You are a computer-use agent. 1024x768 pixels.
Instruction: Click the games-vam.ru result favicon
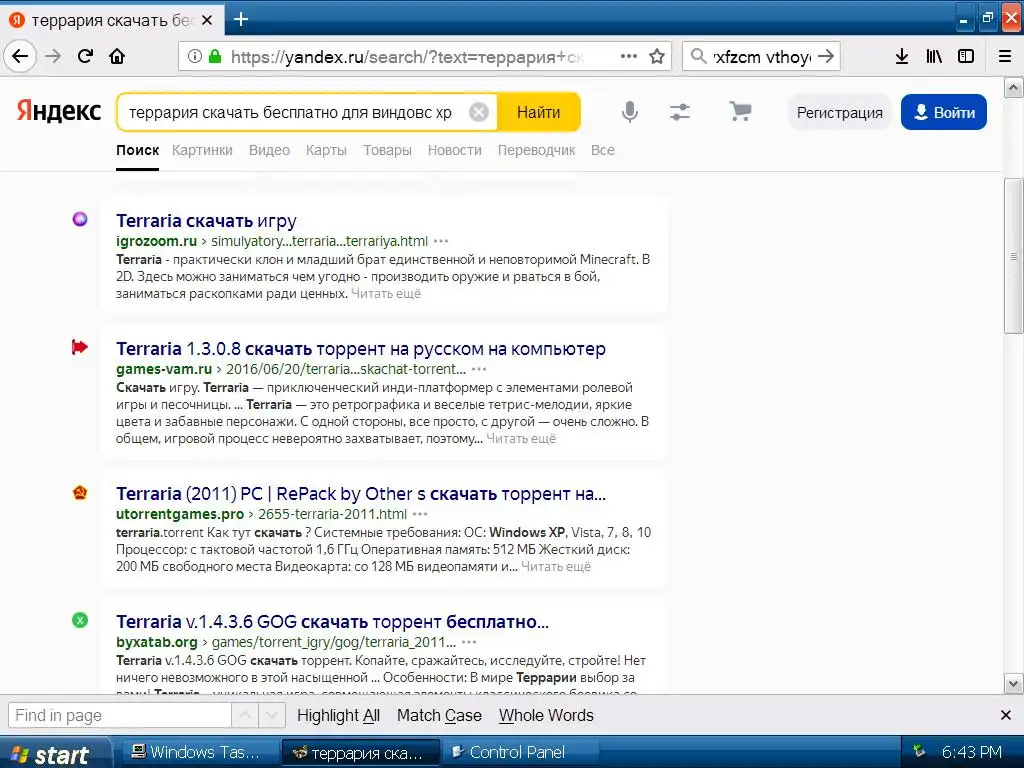tap(80, 347)
